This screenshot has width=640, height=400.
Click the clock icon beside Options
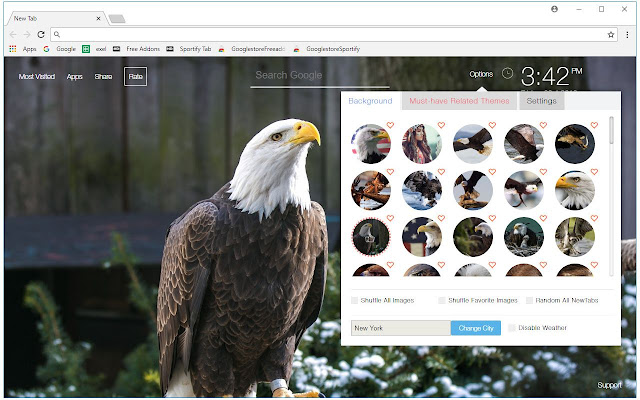(507, 73)
